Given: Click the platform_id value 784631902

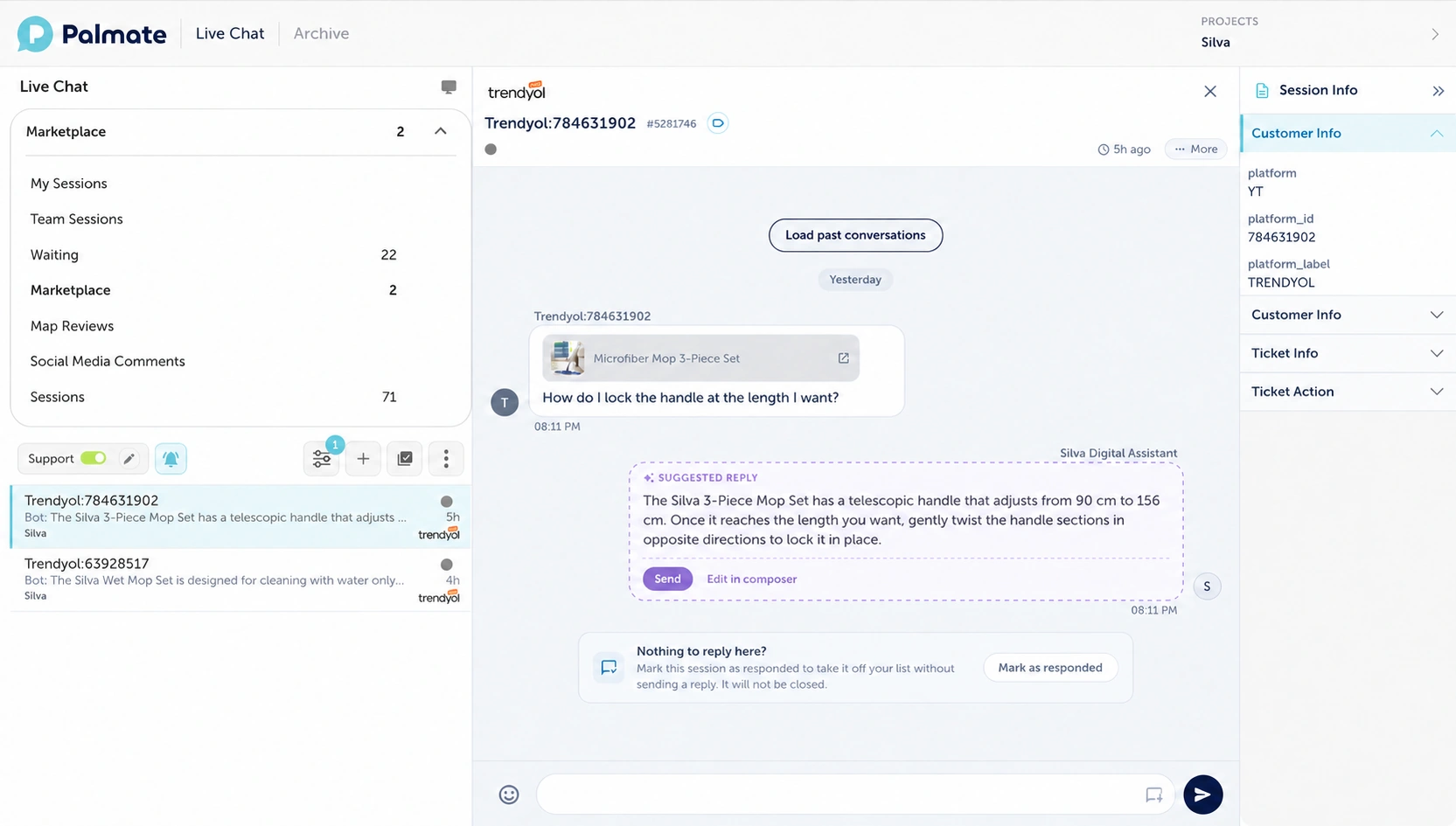Looking at the screenshot, I should pyautogui.click(x=1281, y=237).
